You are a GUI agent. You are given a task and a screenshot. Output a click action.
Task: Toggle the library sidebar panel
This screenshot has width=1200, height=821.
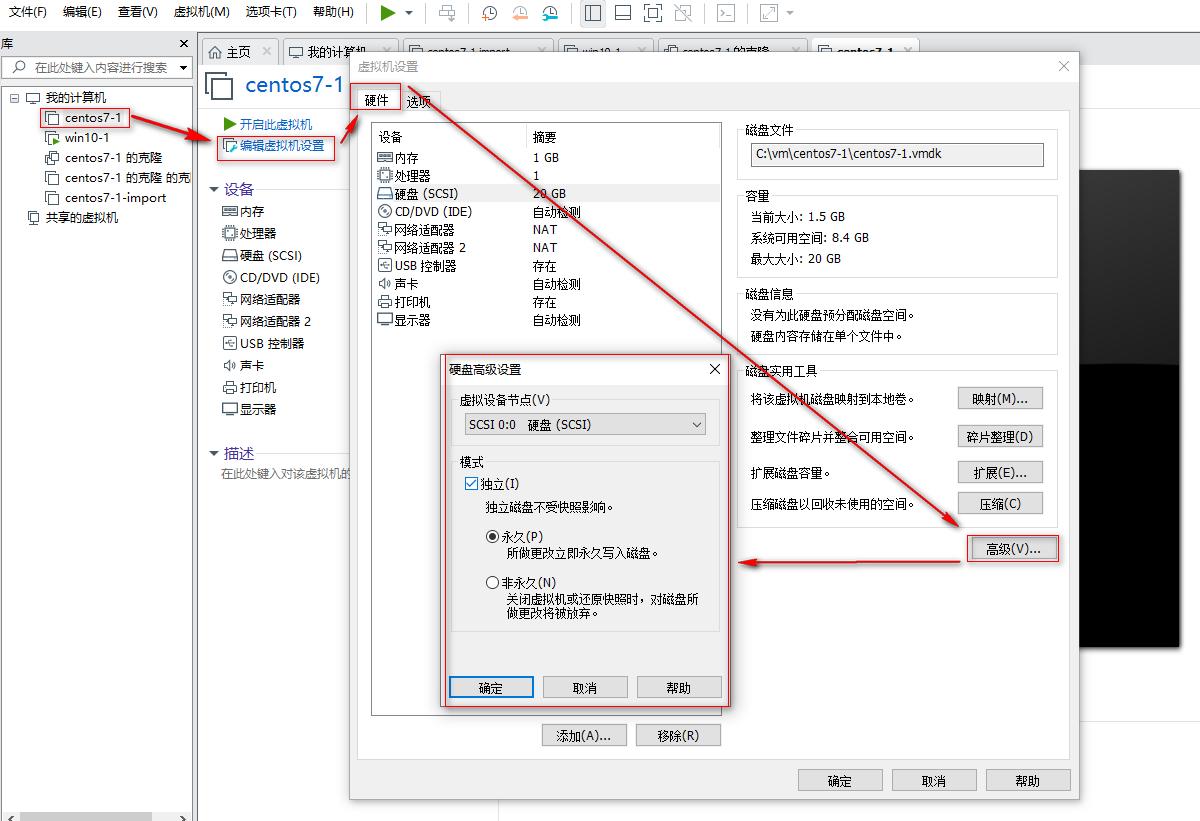click(593, 13)
